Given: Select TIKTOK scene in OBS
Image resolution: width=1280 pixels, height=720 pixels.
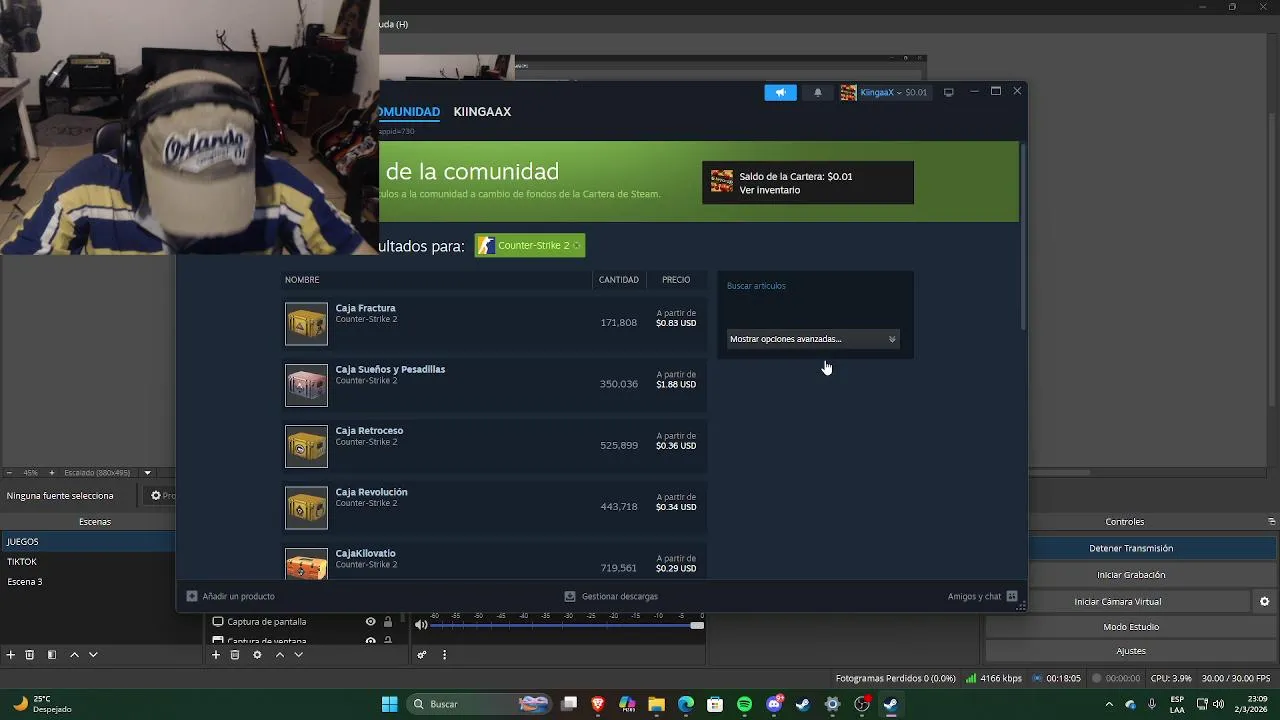Looking at the screenshot, I should click(88, 562).
